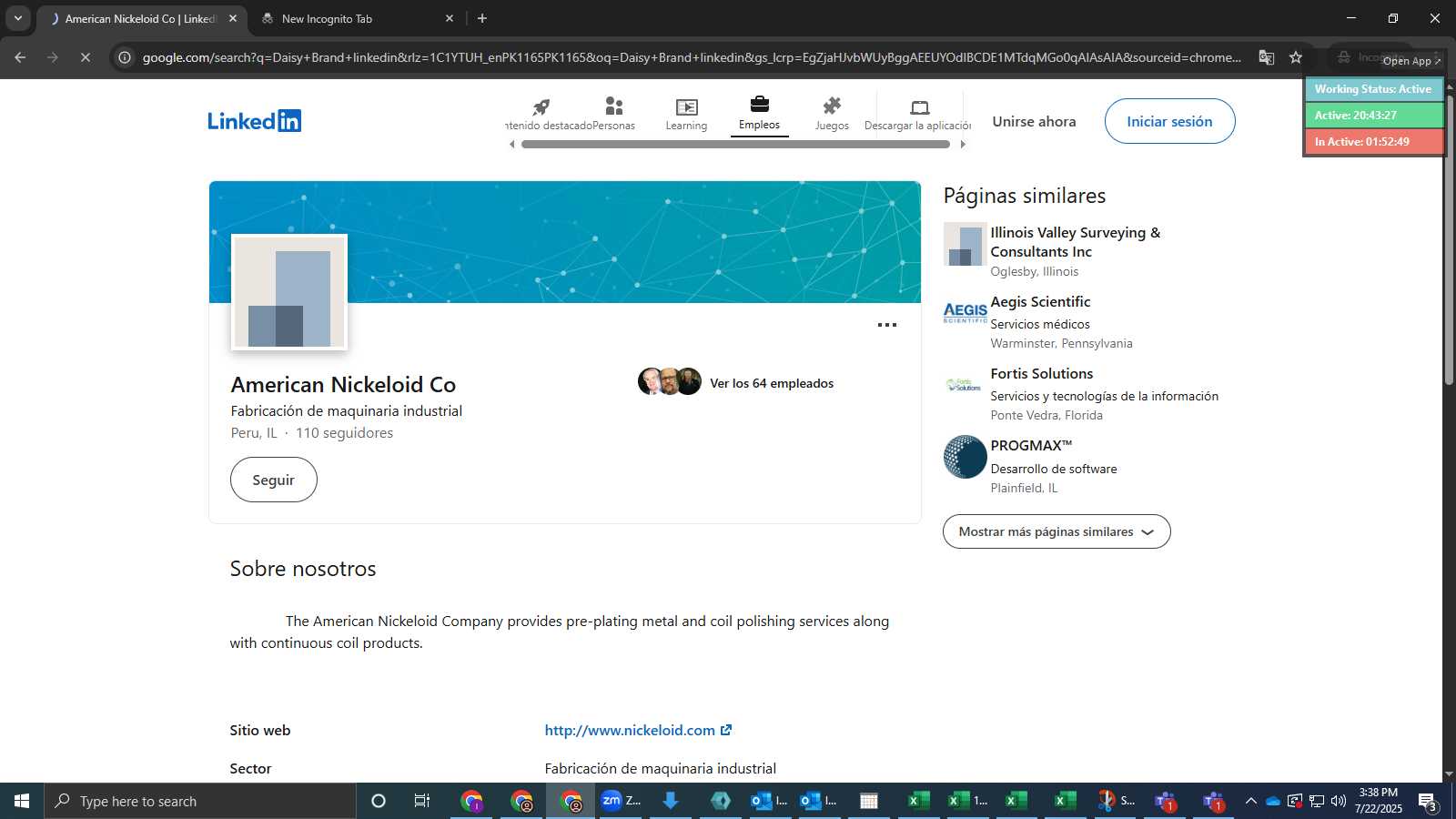The image size is (1456, 819).
Task: Close the American Nickeloid Co tab
Action: tap(233, 18)
